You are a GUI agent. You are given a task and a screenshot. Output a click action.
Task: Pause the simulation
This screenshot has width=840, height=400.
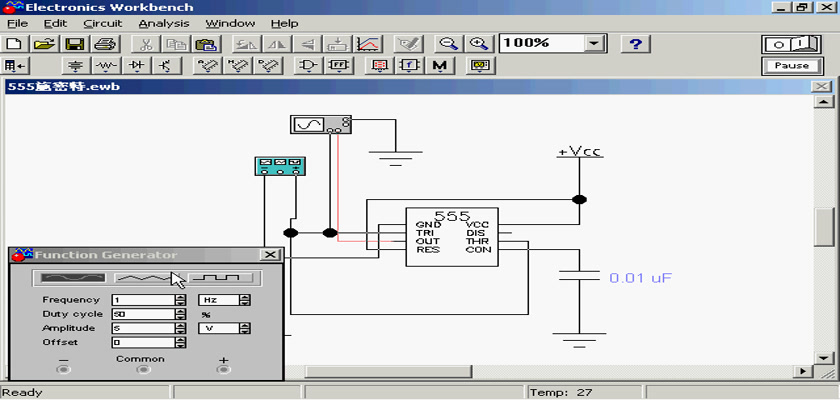tap(792, 66)
